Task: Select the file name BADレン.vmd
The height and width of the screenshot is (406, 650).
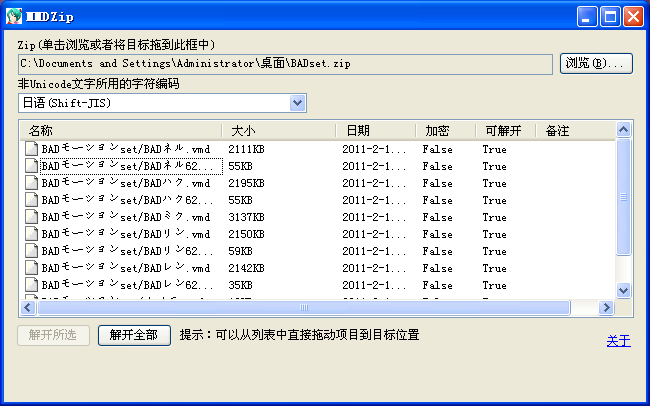Action: [x=126, y=268]
